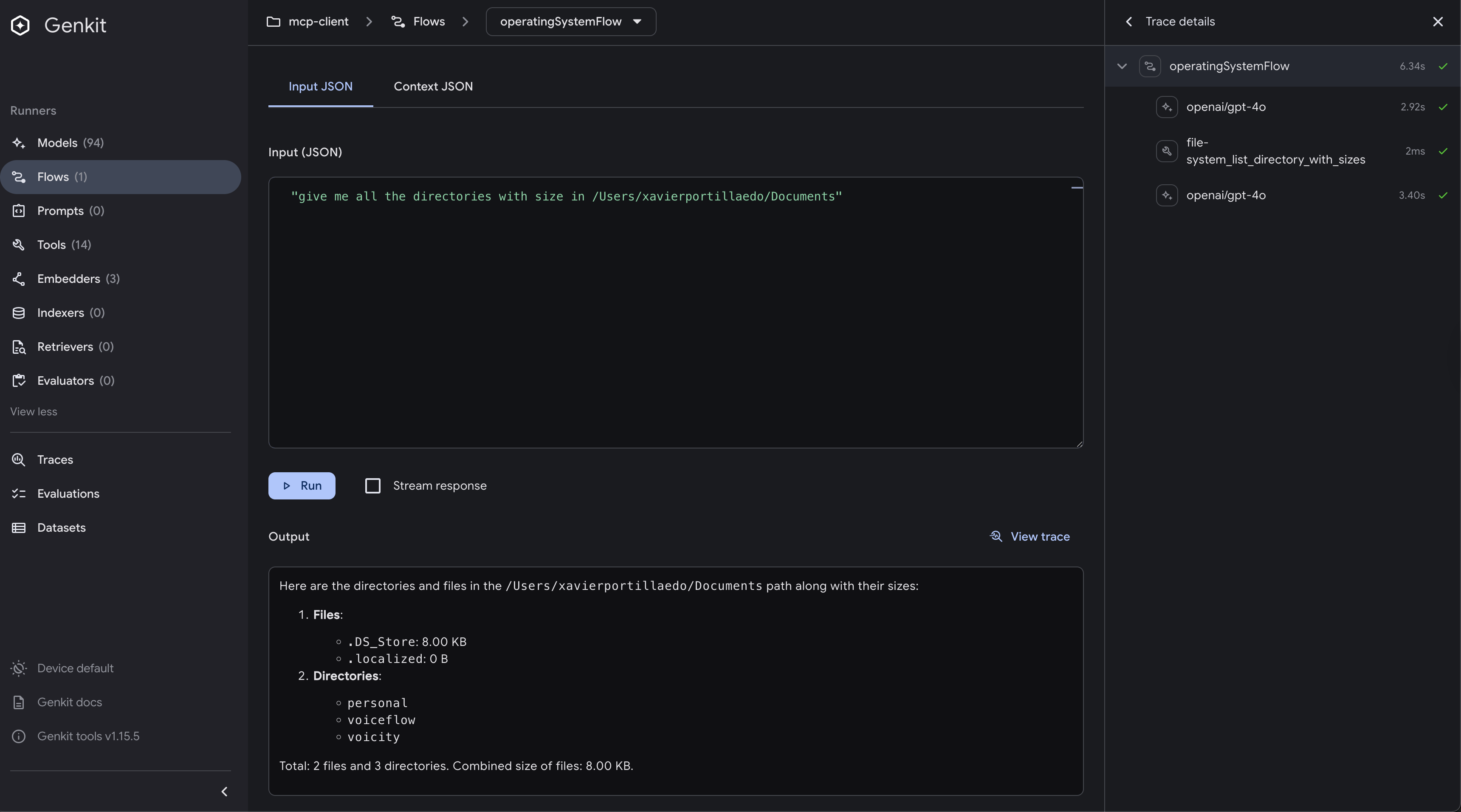Open the Datasets page
1461x812 pixels.
[x=120, y=528]
